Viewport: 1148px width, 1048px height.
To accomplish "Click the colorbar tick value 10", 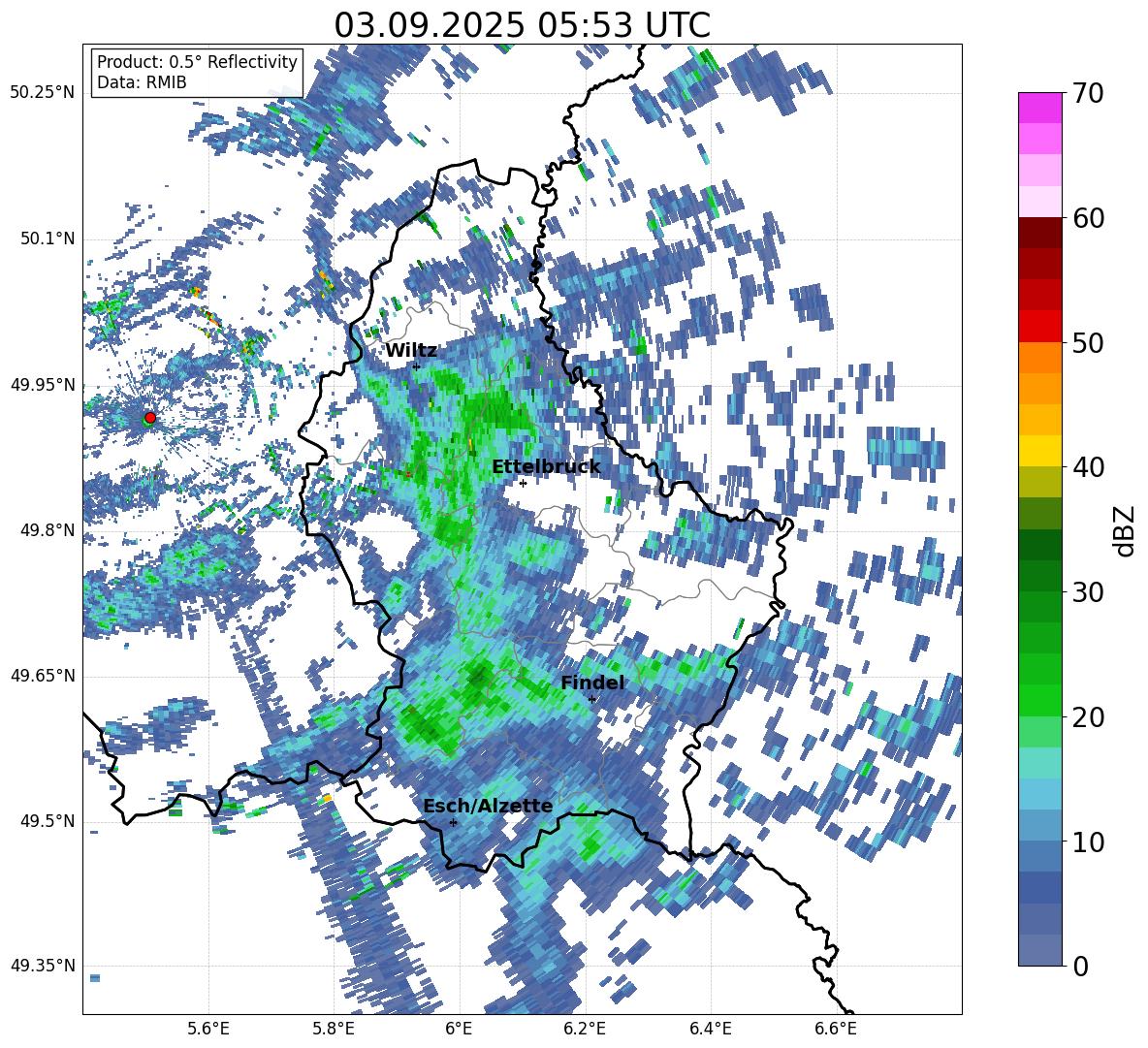I will coord(1089,842).
